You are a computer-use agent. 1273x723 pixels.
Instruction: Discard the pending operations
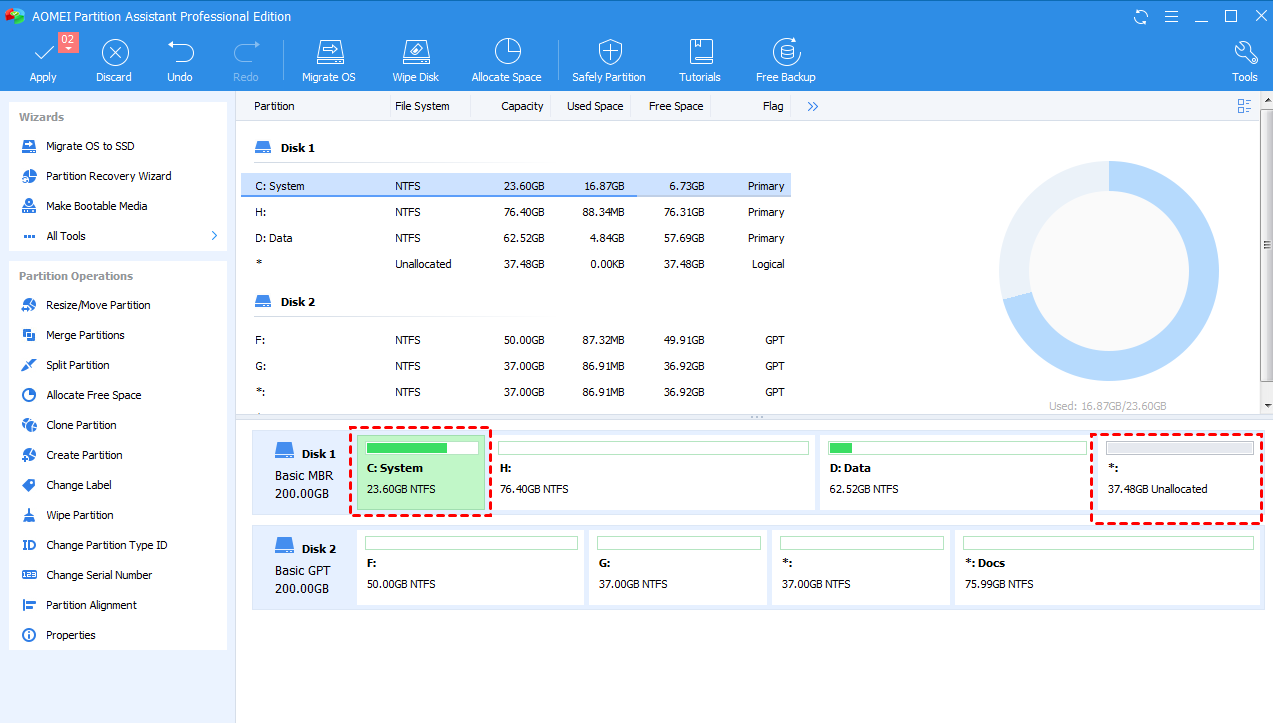coord(114,58)
